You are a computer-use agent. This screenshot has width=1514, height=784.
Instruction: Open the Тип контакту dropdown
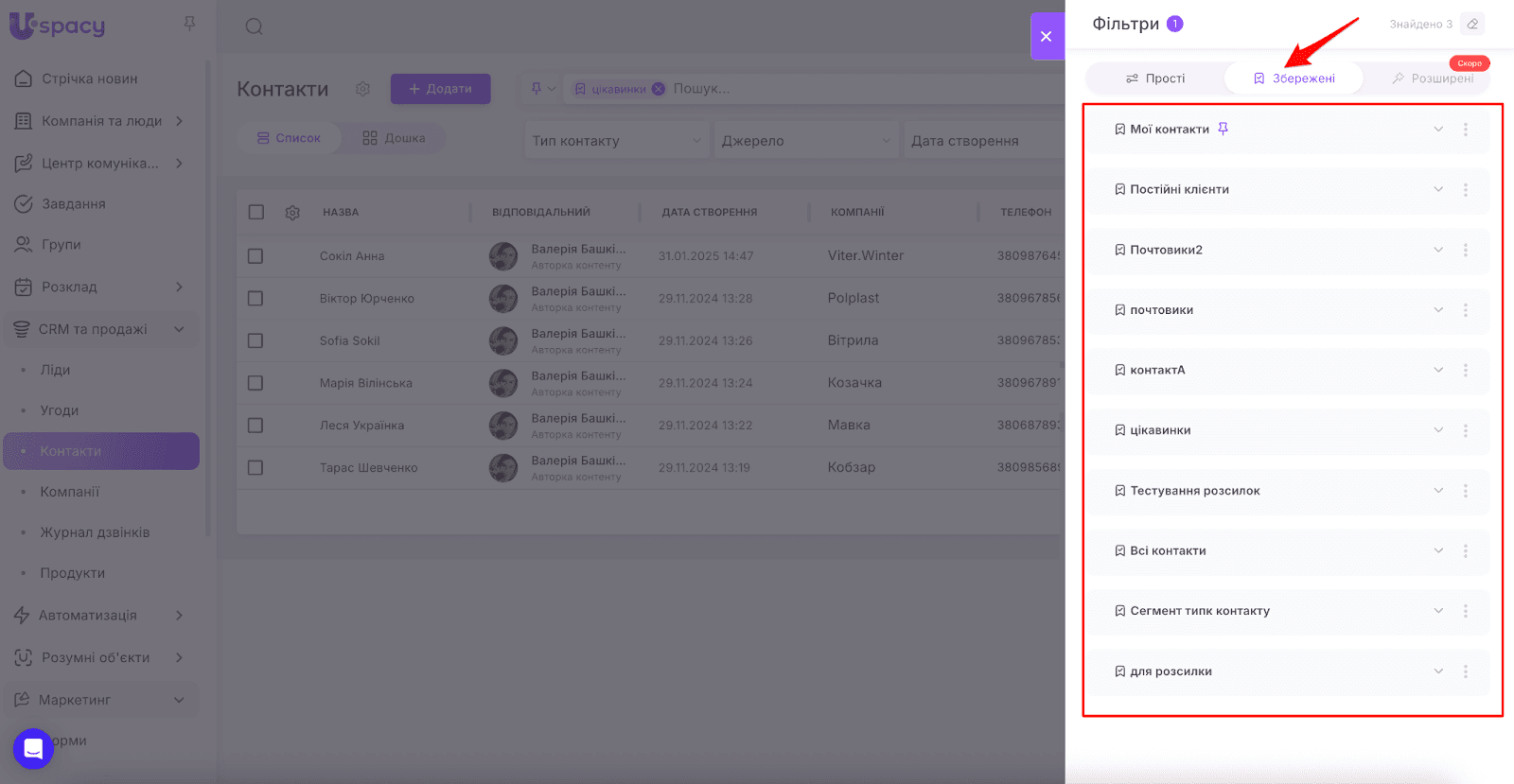click(616, 141)
